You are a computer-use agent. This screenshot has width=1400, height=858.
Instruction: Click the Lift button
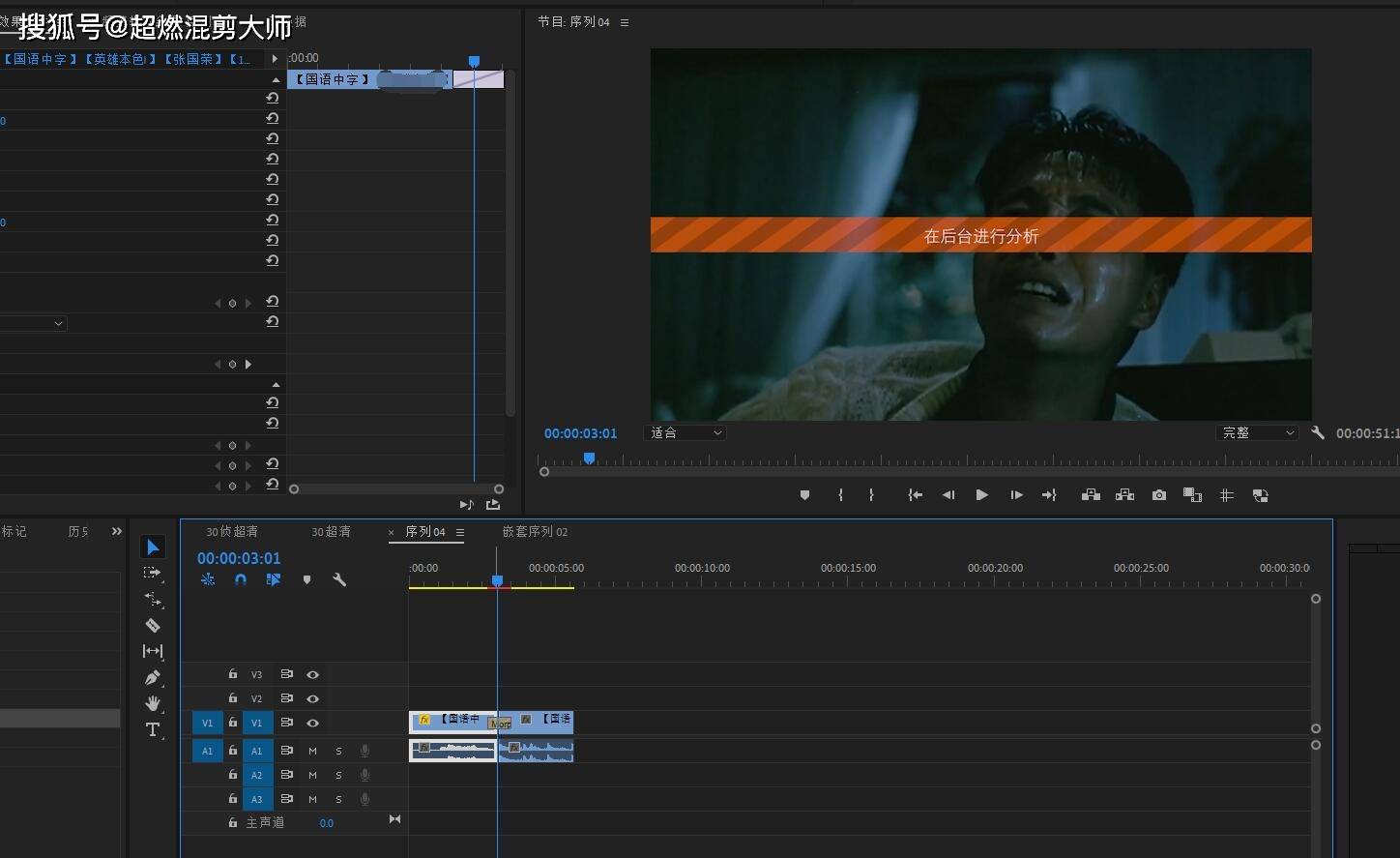point(1091,495)
